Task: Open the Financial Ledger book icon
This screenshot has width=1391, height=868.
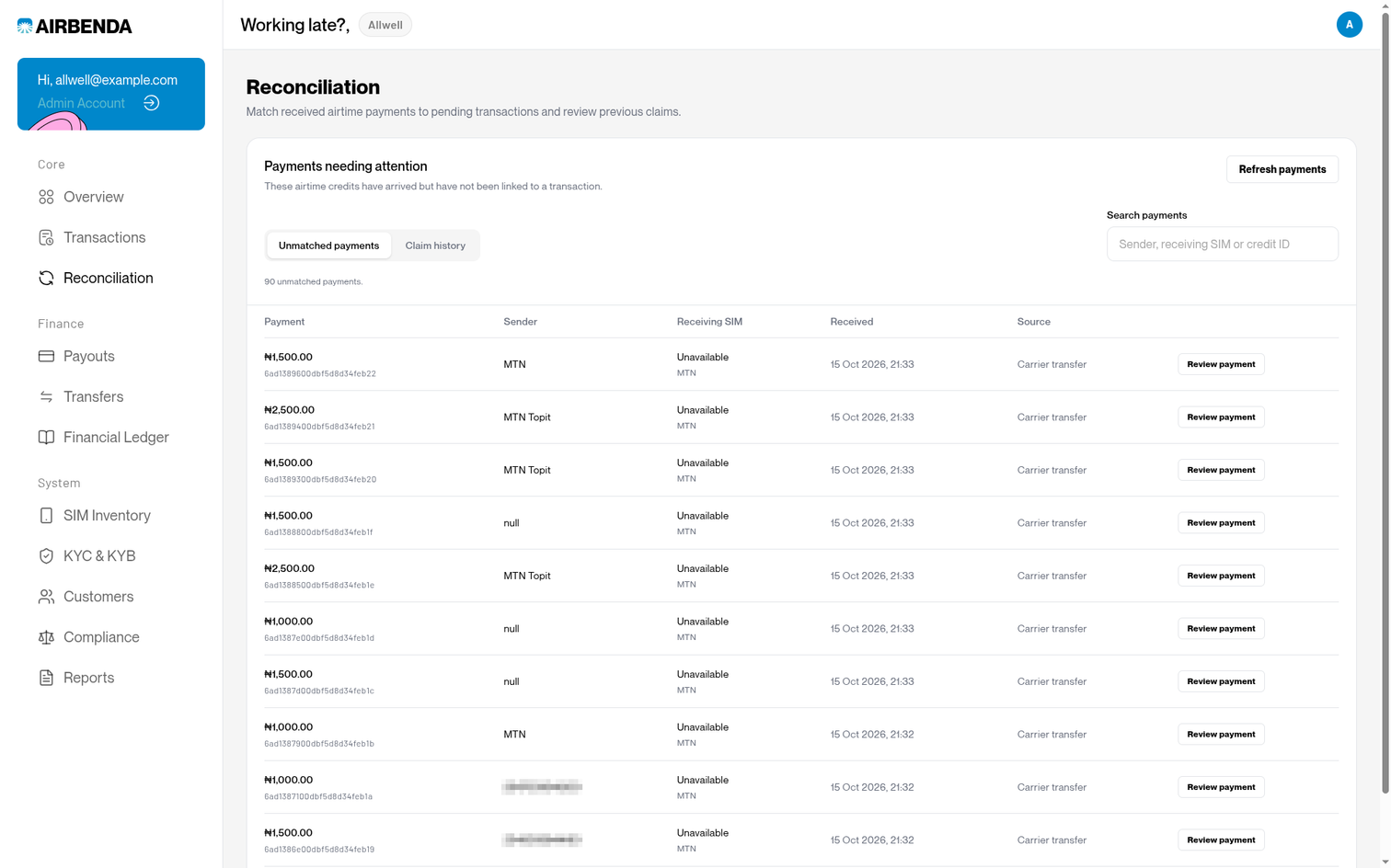Action: tap(46, 437)
